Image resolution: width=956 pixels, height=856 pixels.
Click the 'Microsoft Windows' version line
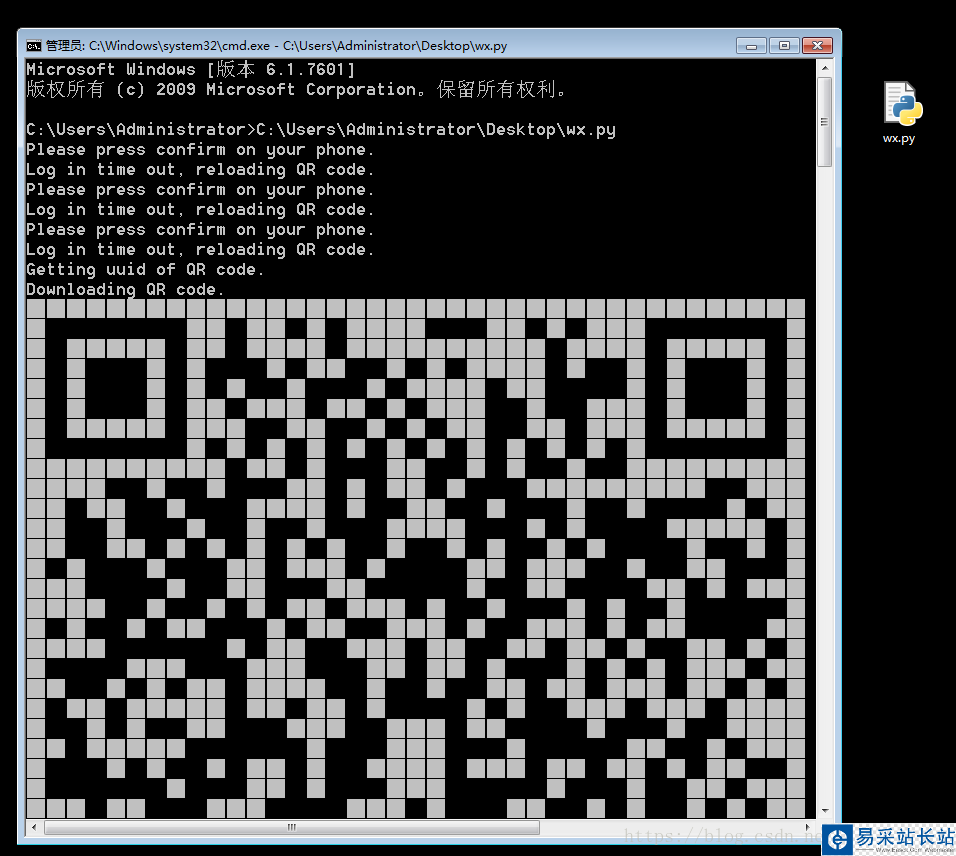tap(190, 70)
